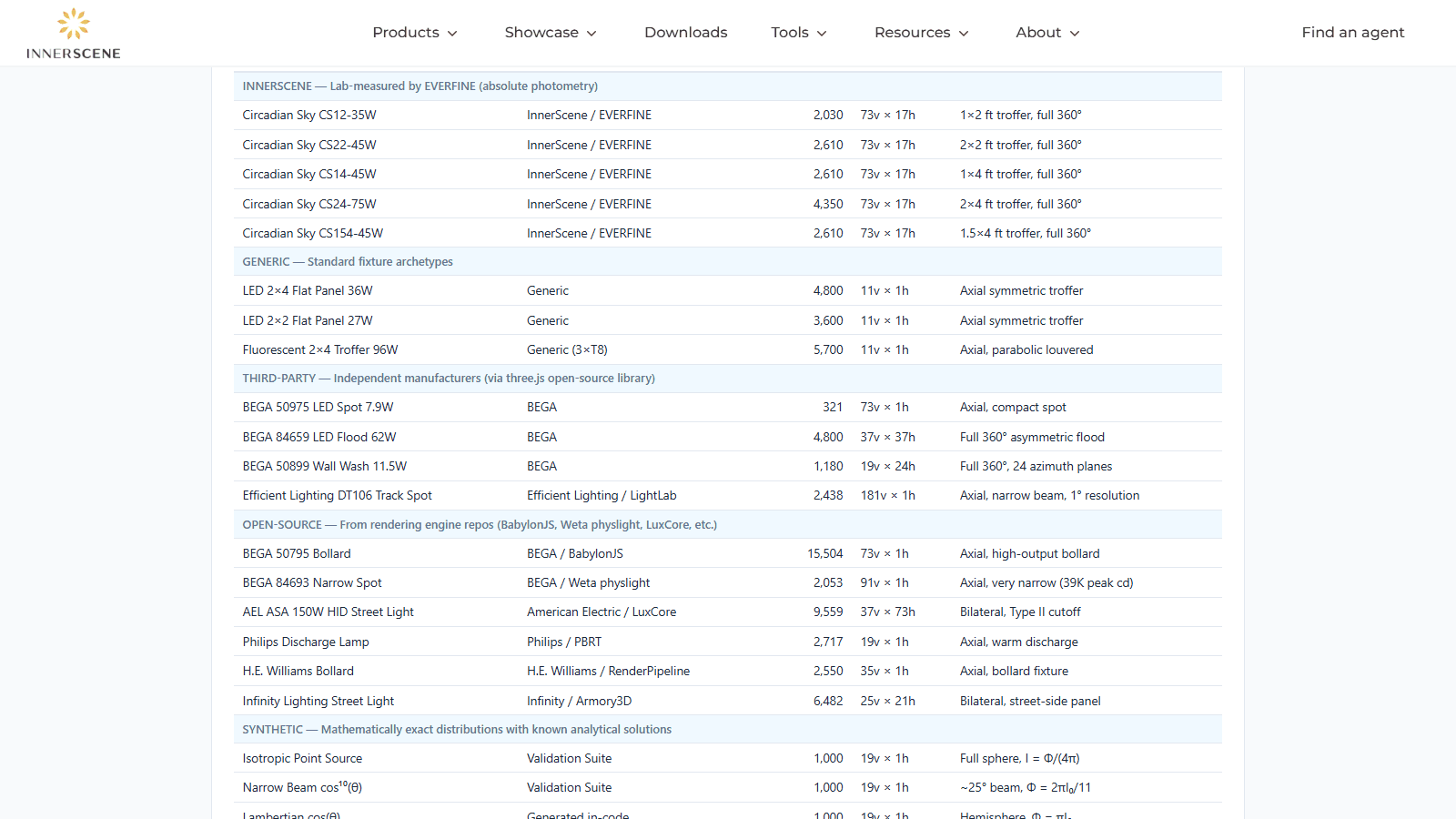1456x819 pixels.
Task: Click the 9,559 lumen value
Action: click(828, 612)
